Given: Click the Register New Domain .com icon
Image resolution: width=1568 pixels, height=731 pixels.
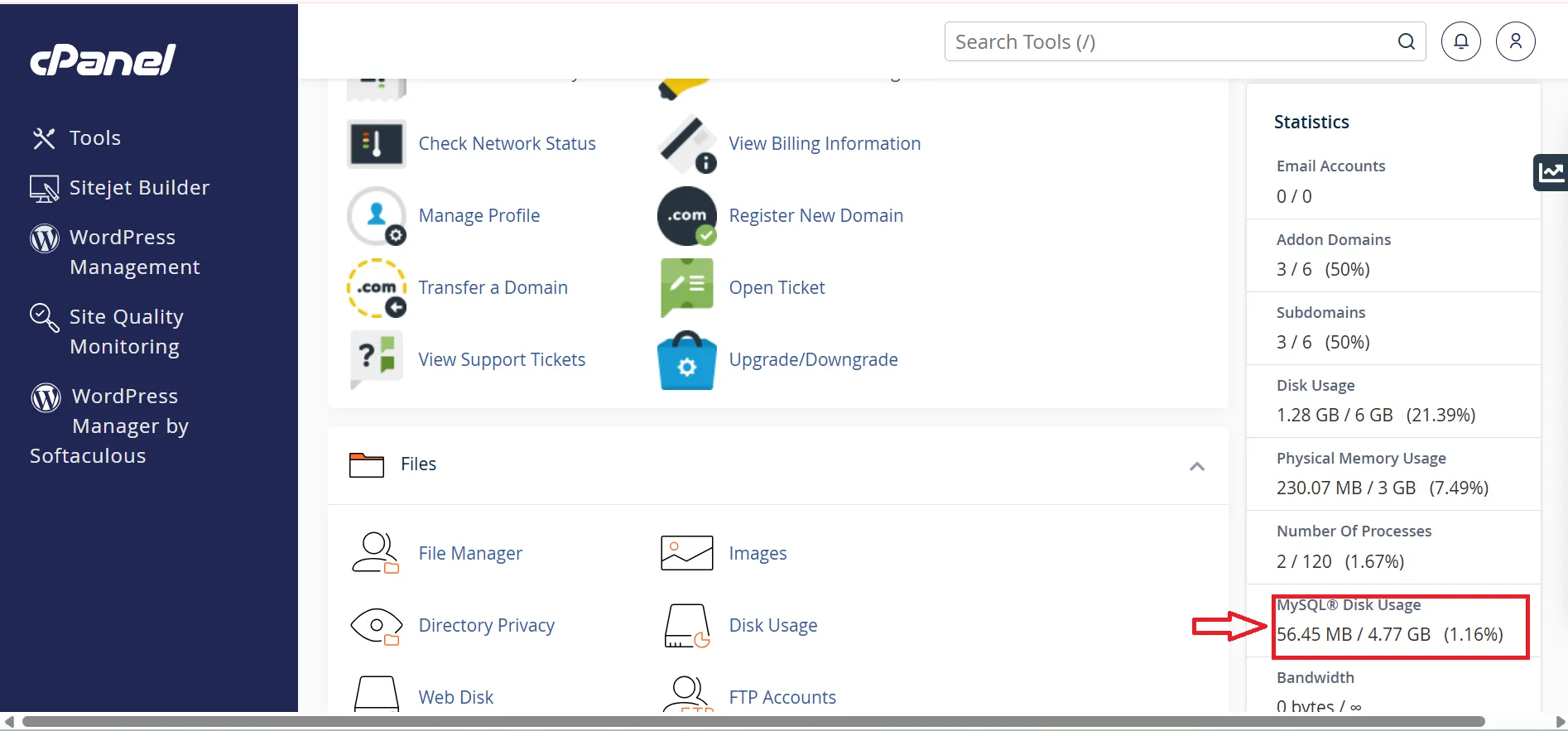Looking at the screenshot, I should 686,216.
